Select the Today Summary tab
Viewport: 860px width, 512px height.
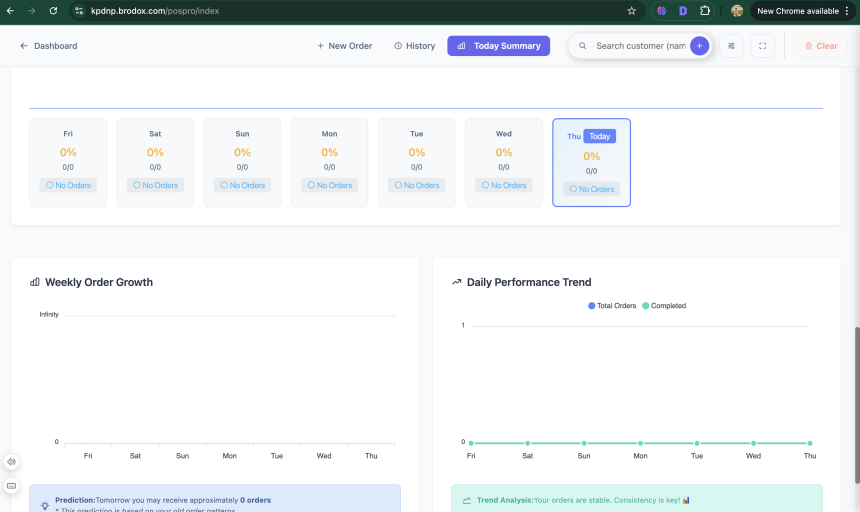tap(498, 46)
